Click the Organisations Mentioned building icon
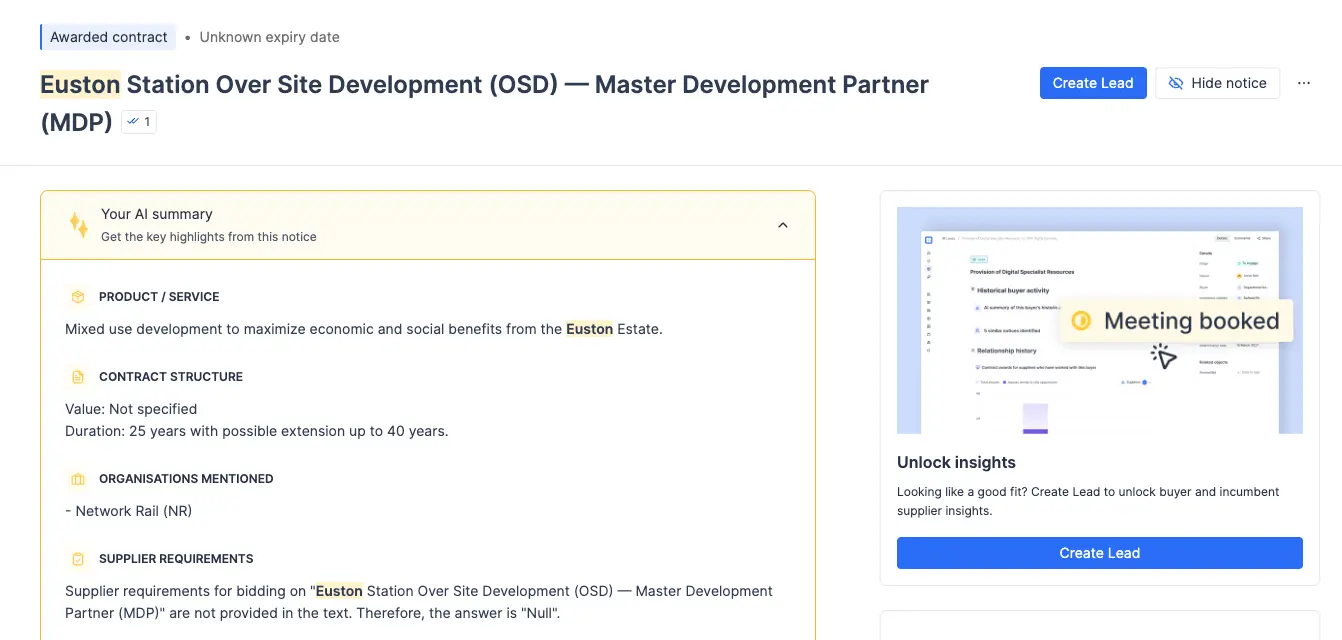1342x640 pixels. click(x=78, y=479)
